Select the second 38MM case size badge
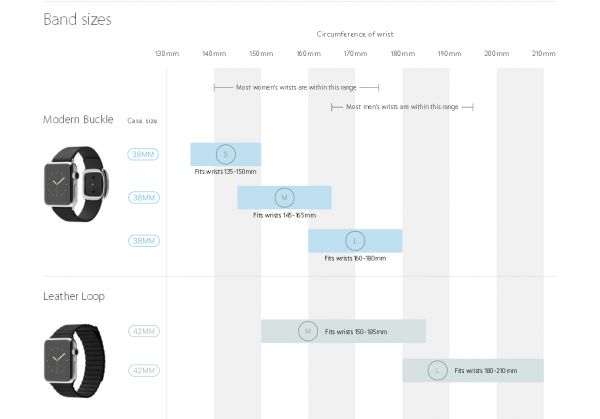The image size is (600, 419). [143, 197]
